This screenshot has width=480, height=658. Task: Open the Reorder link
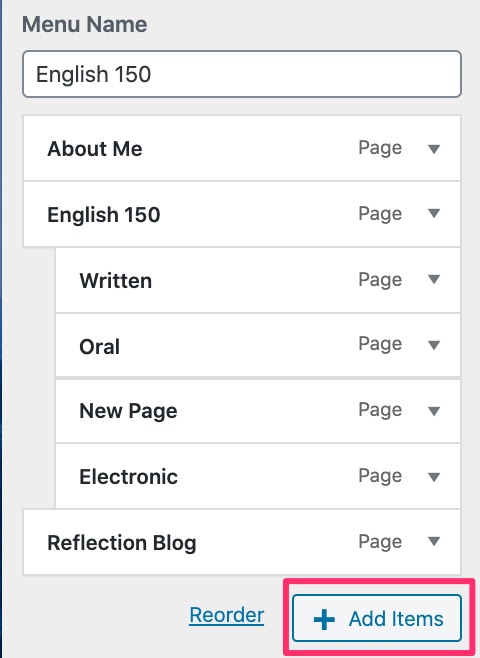[x=227, y=616]
